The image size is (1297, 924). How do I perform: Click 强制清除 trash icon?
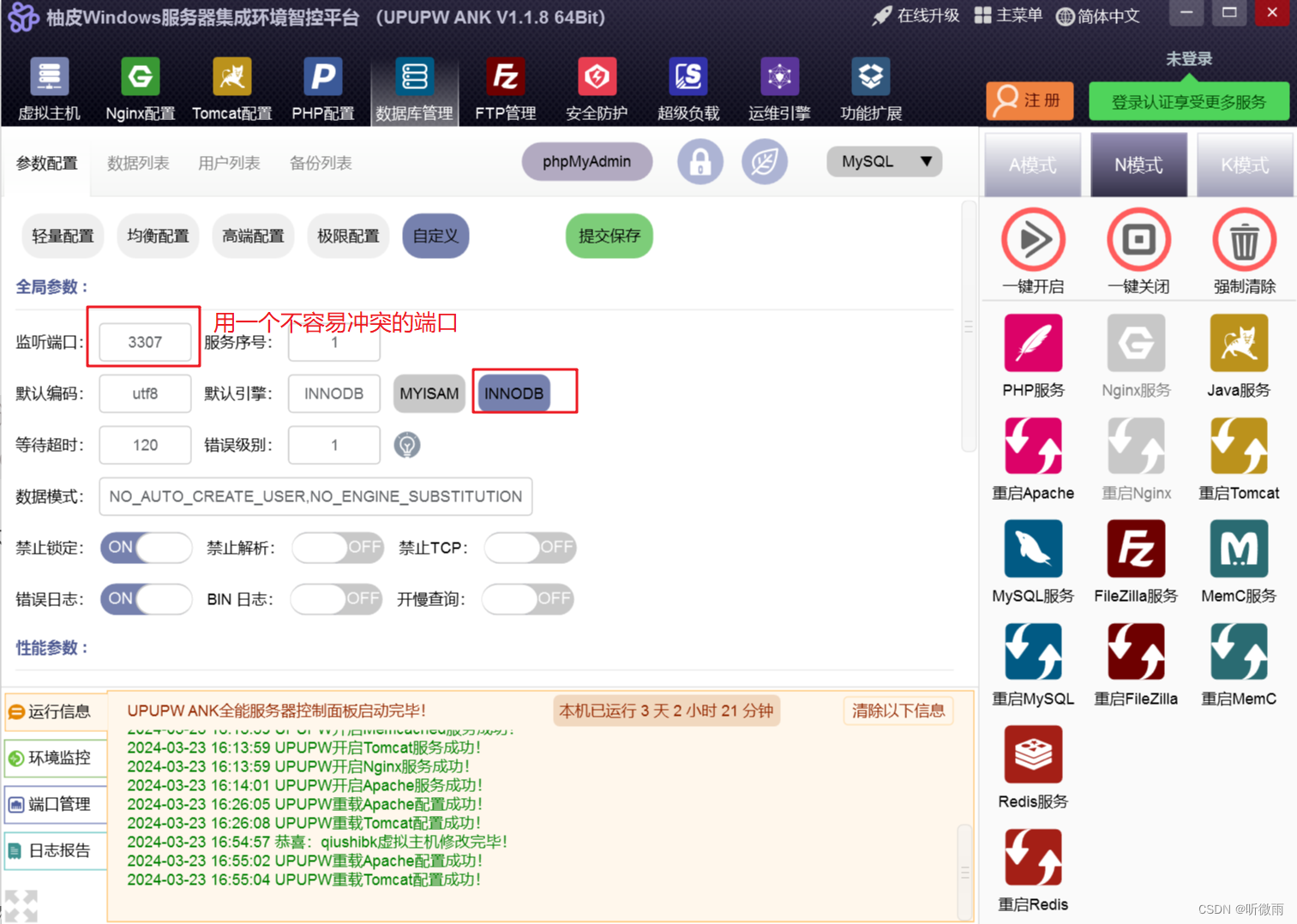coord(1244,240)
